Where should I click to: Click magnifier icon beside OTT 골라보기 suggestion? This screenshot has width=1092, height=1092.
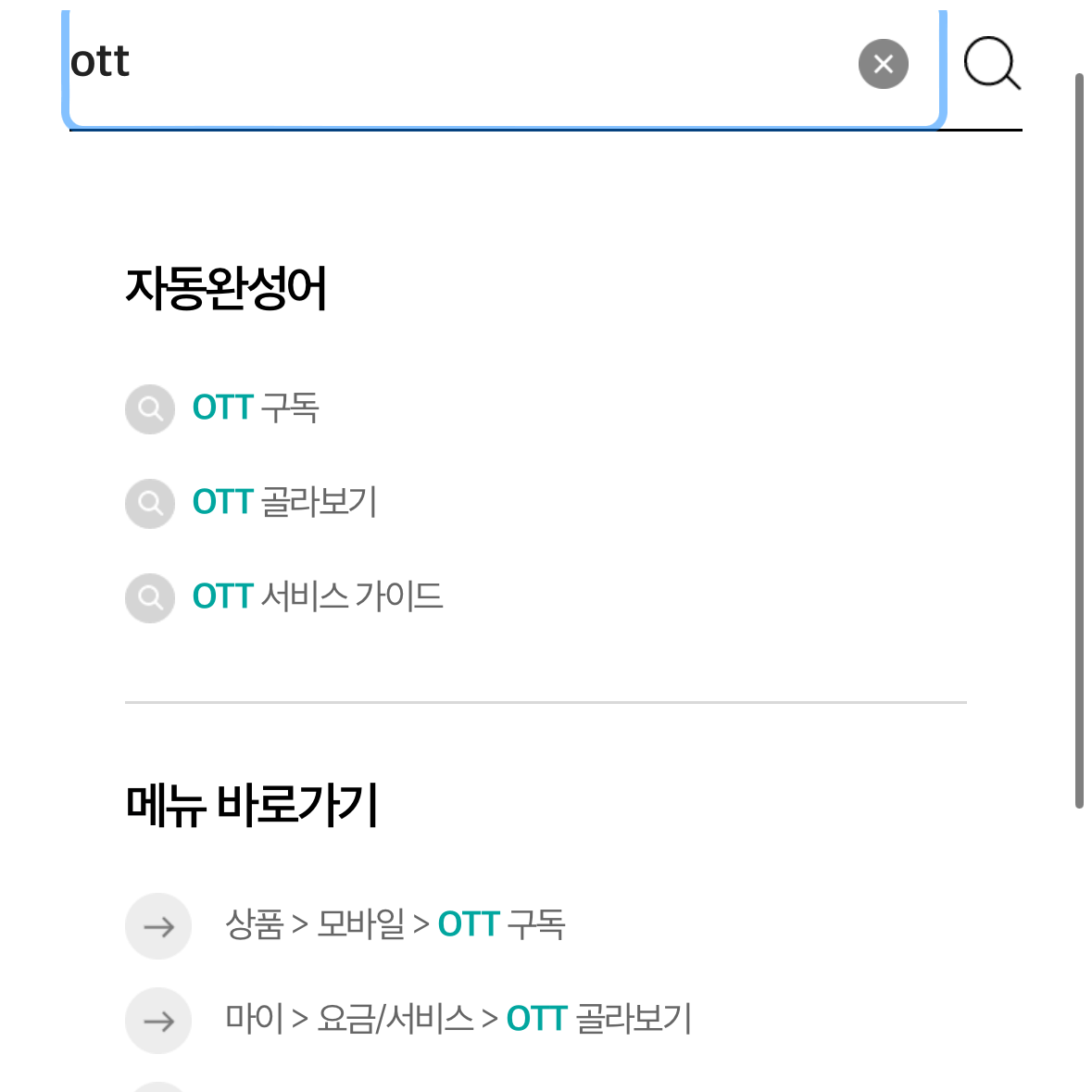point(149,503)
